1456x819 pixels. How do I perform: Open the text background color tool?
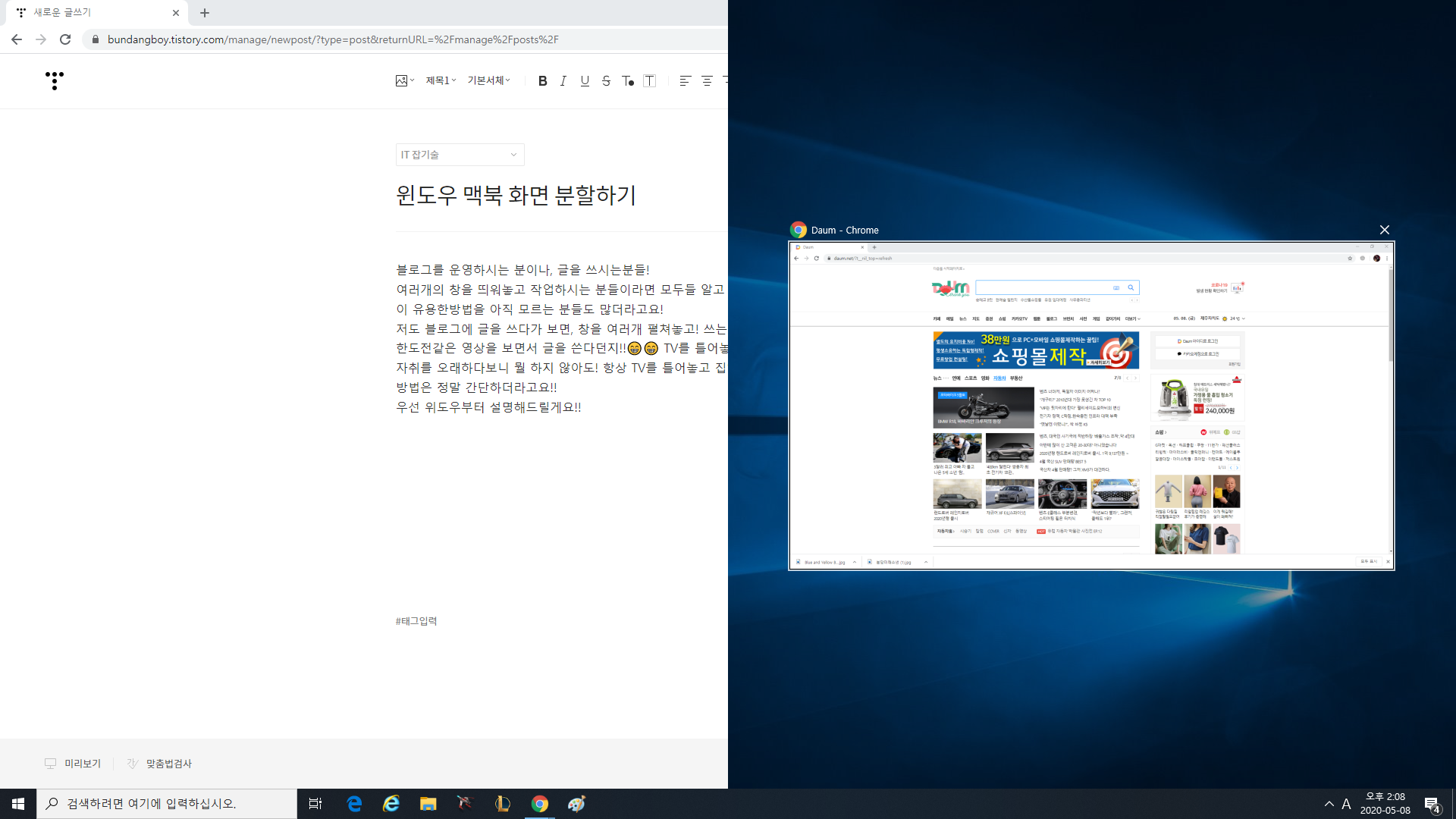click(x=650, y=81)
